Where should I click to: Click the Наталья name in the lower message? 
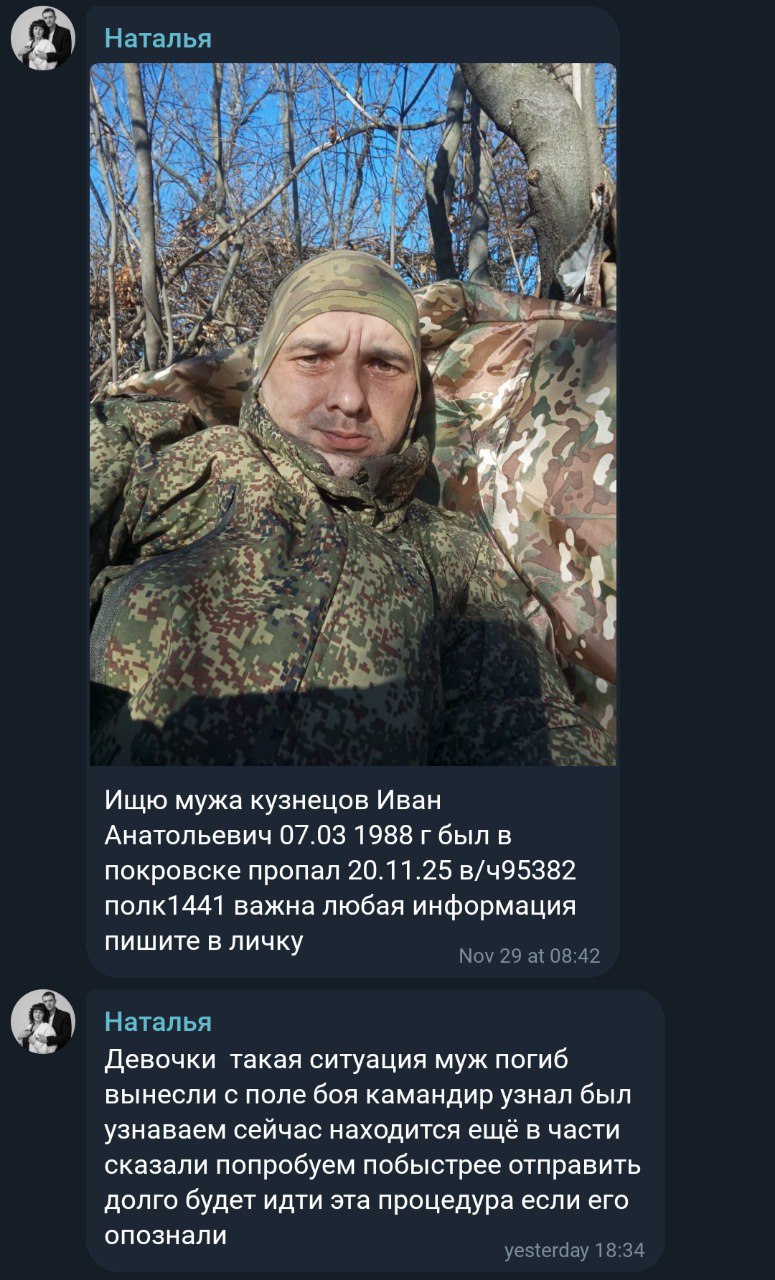(158, 1022)
